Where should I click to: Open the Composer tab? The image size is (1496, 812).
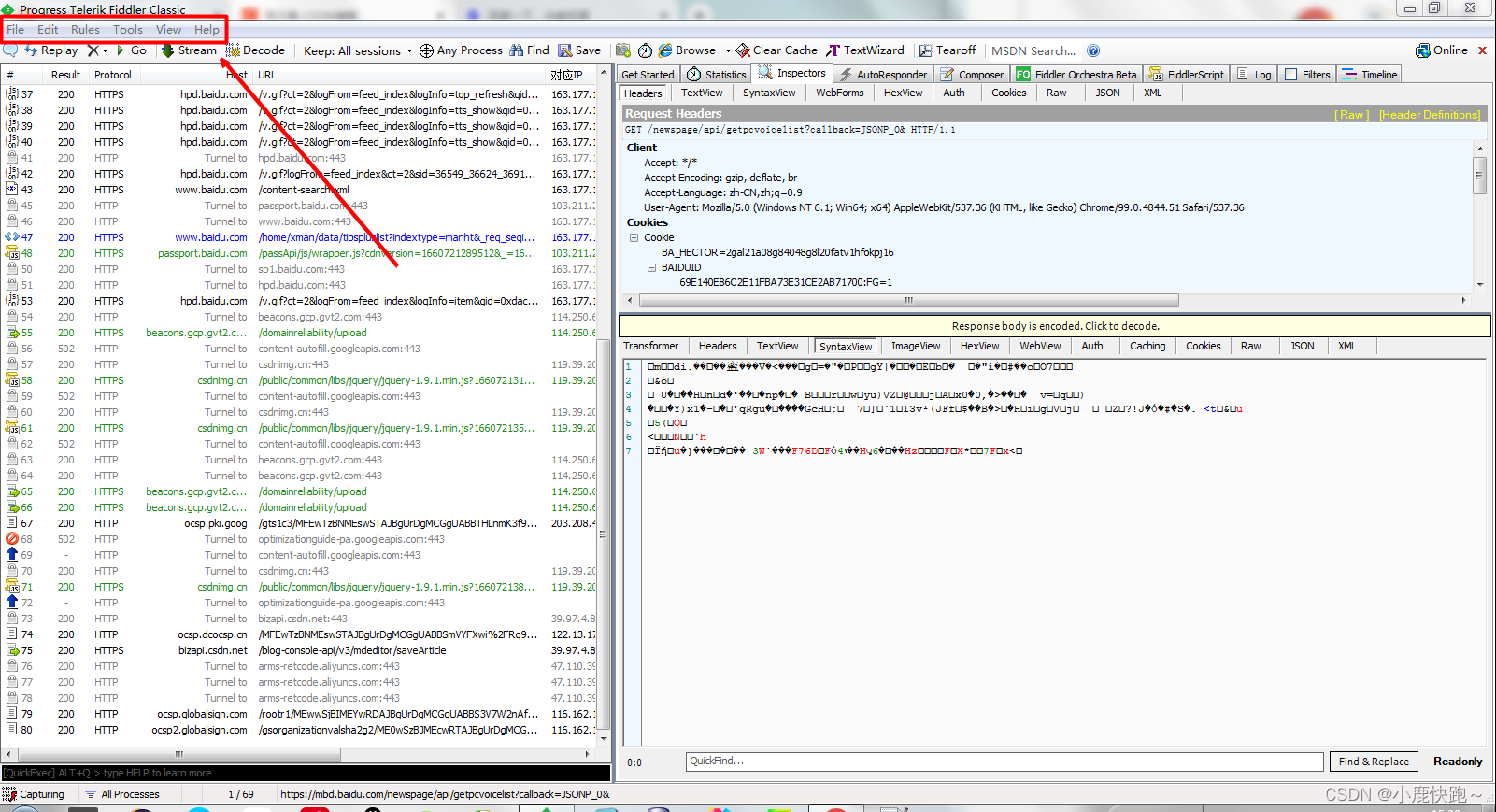pos(972,74)
